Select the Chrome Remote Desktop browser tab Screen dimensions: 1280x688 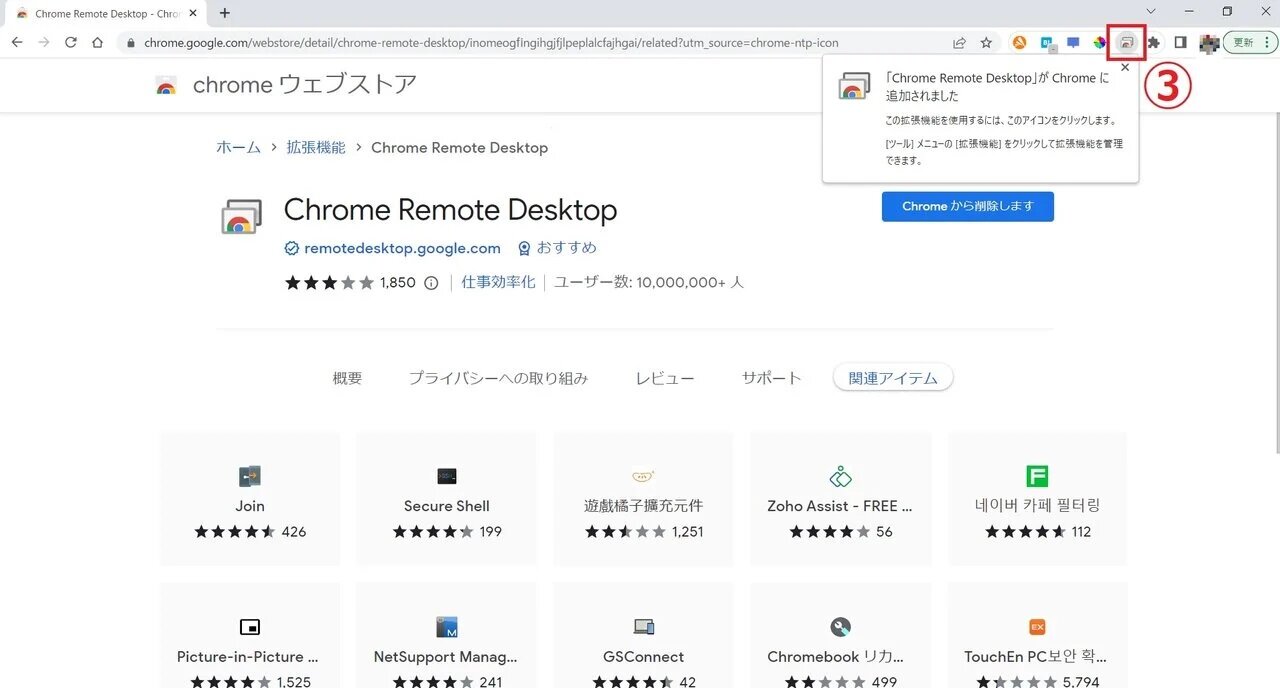point(106,14)
